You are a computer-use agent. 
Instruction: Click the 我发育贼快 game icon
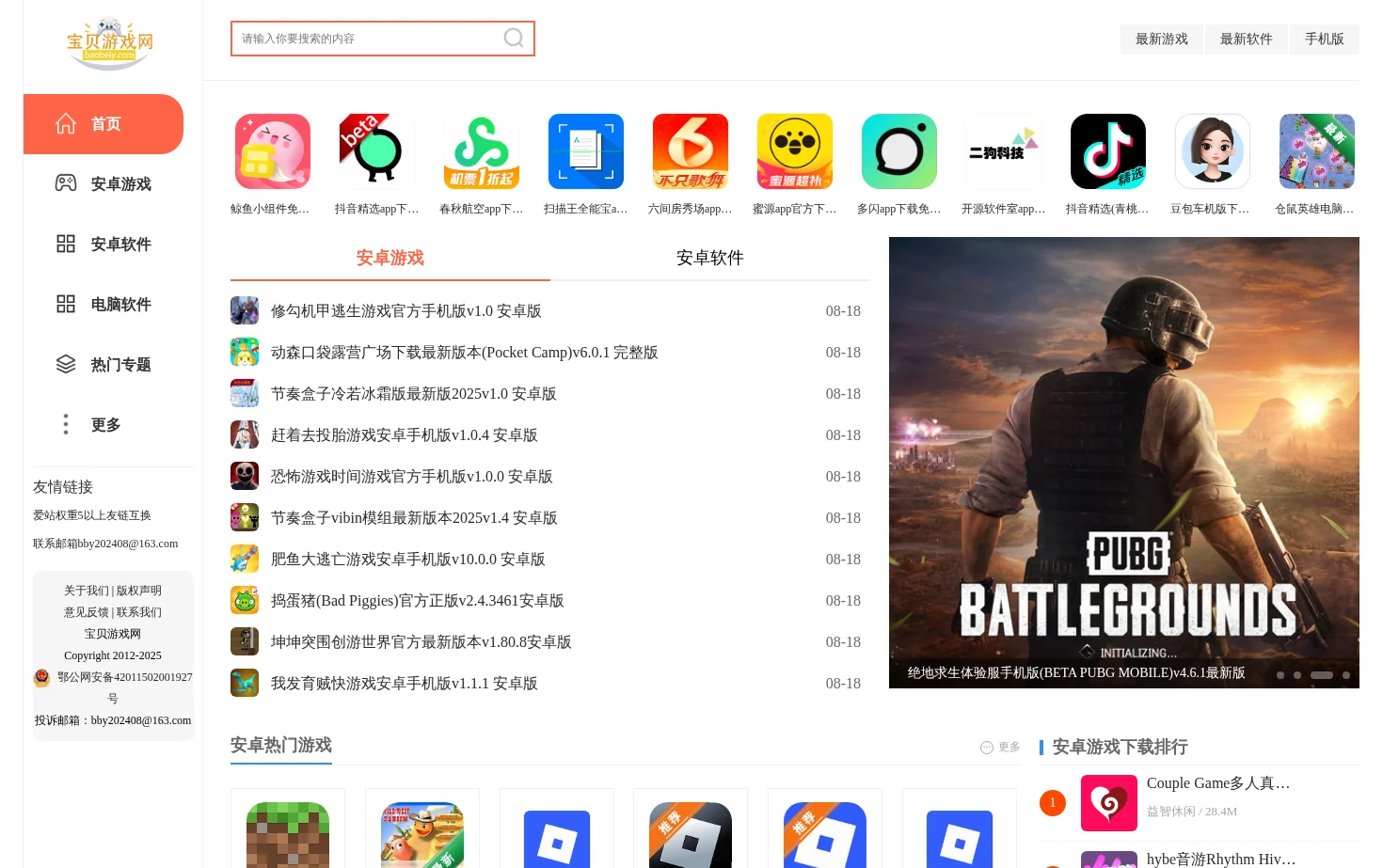tap(245, 683)
